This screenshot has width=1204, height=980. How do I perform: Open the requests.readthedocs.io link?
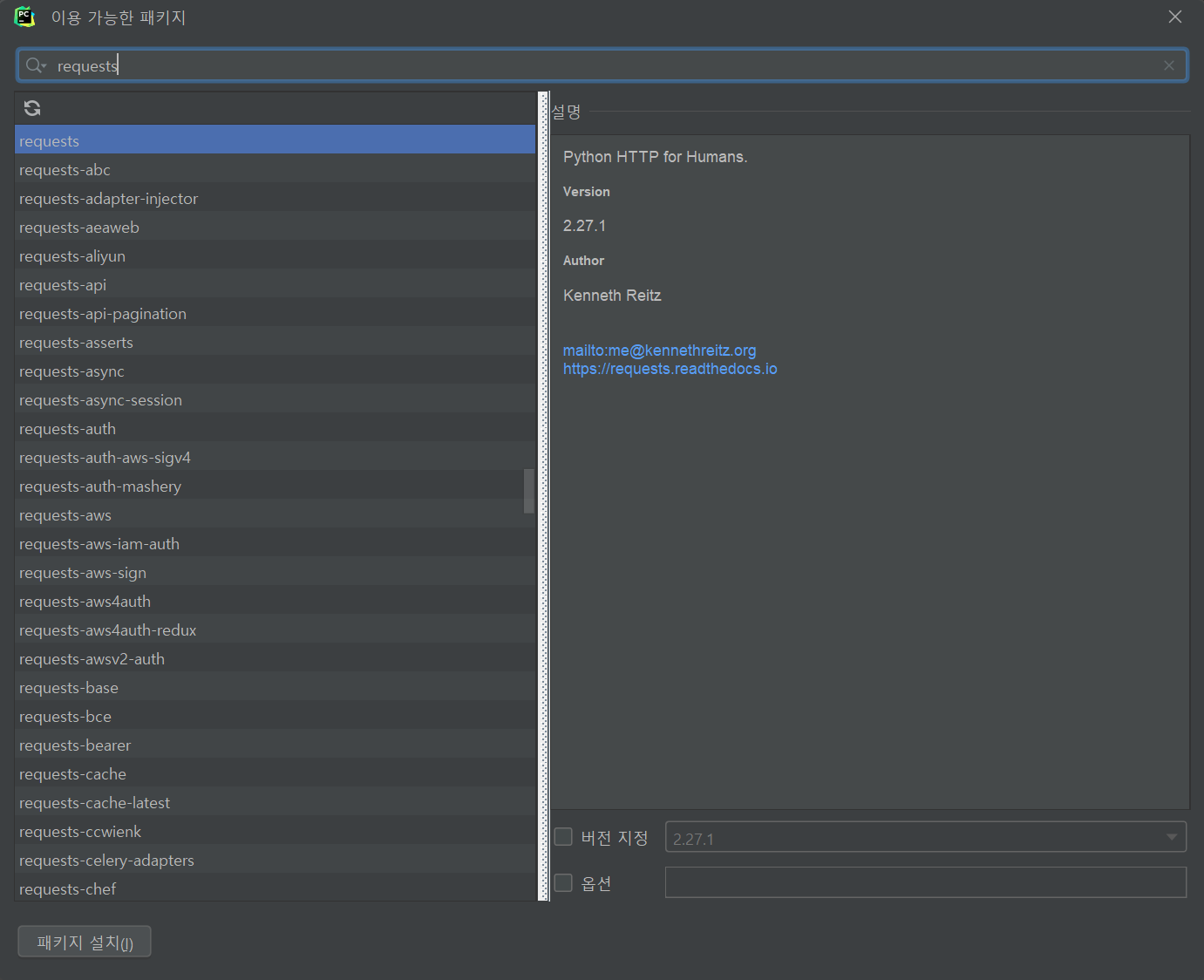(x=670, y=369)
